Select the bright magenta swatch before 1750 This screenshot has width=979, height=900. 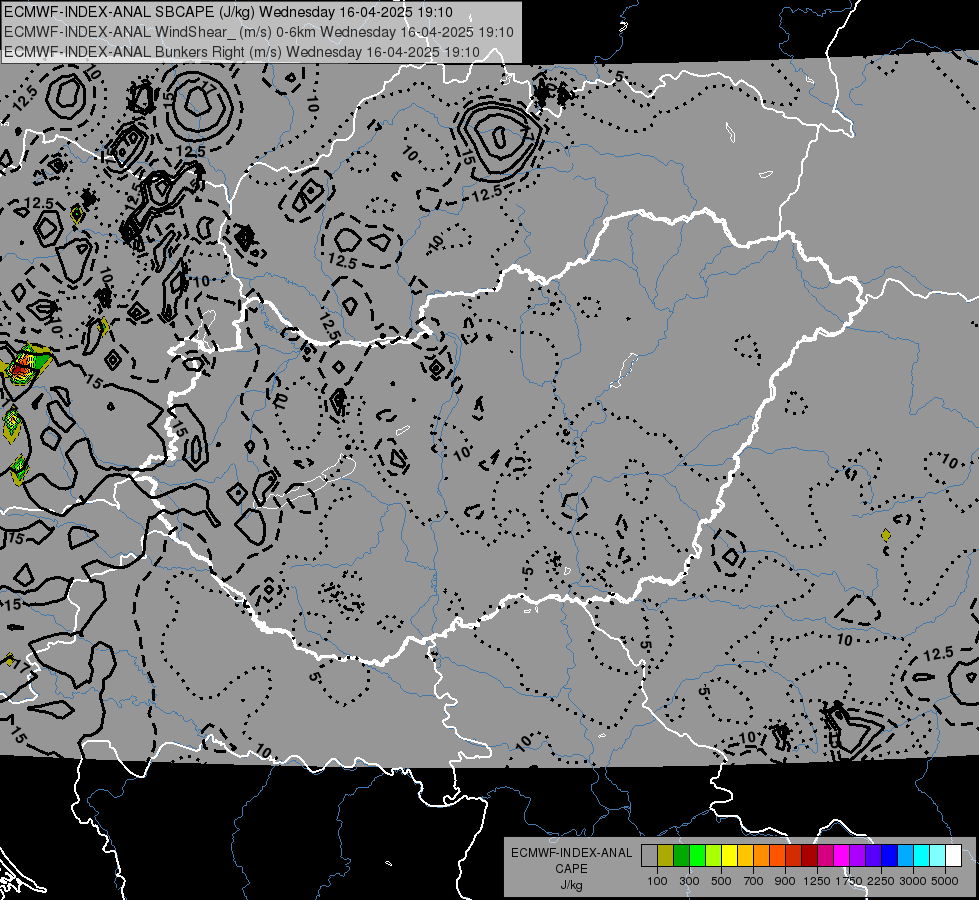(x=842, y=856)
